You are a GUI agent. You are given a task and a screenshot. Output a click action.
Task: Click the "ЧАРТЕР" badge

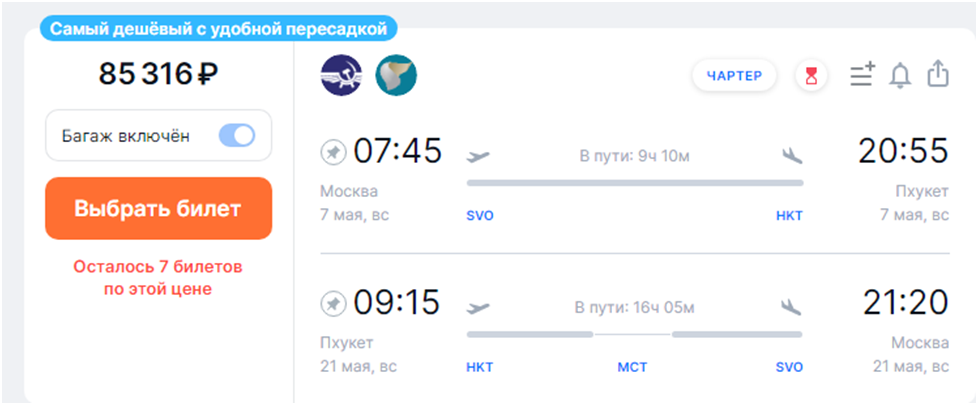(734, 75)
